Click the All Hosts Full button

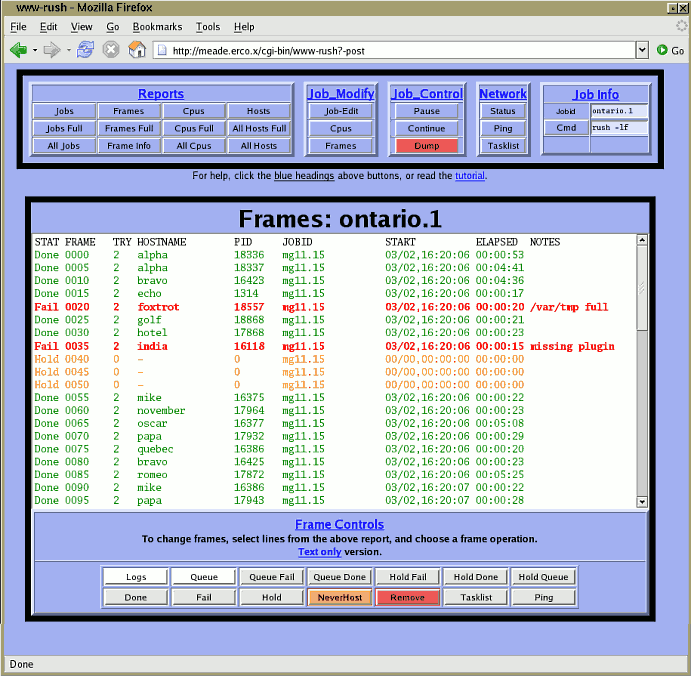pyautogui.click(x=259, y=128)
